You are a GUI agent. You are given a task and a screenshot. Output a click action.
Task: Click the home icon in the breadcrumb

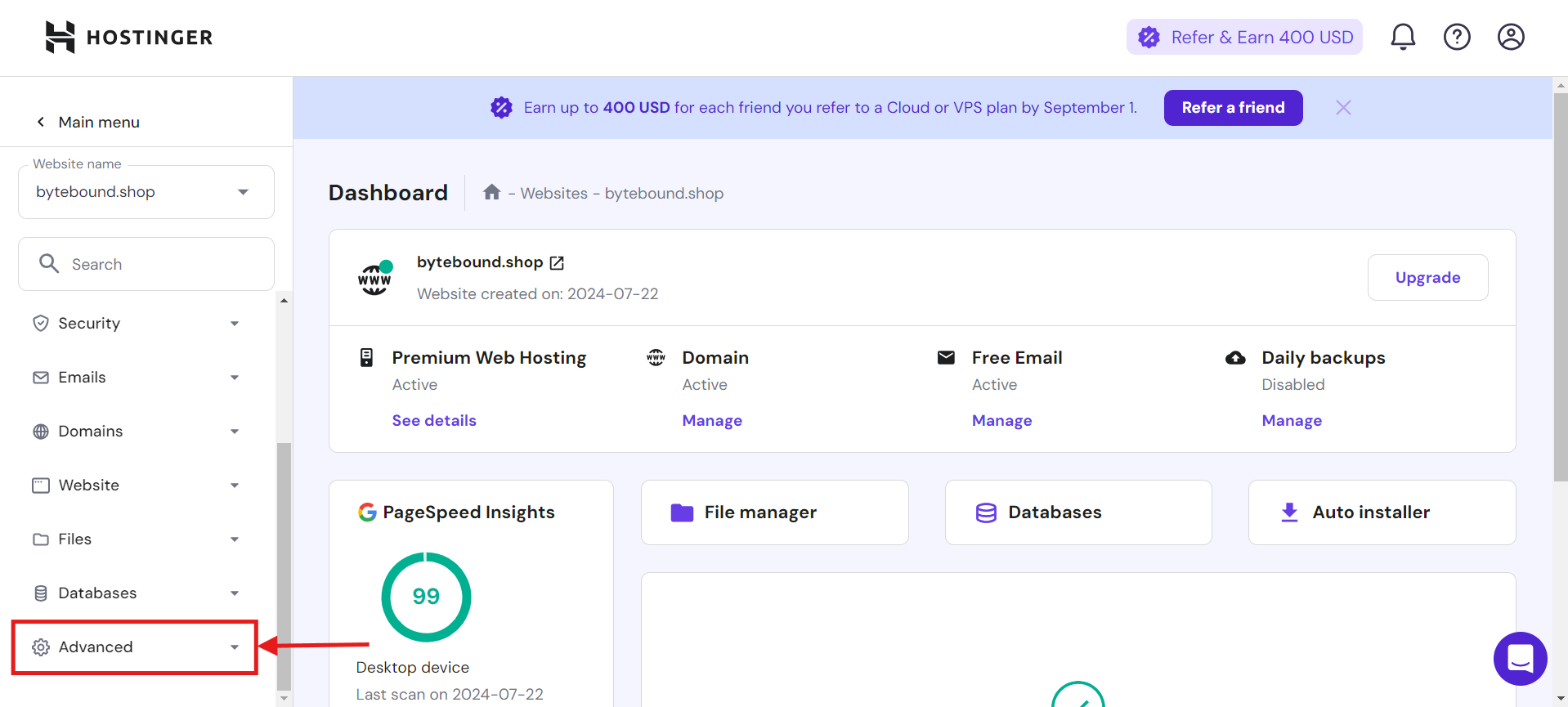pos(491,192)
